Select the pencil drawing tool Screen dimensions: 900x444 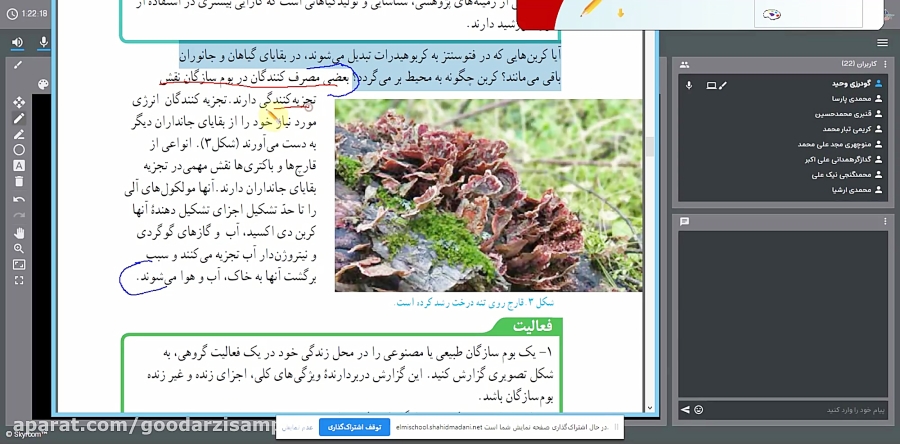[x=19, y=118]
